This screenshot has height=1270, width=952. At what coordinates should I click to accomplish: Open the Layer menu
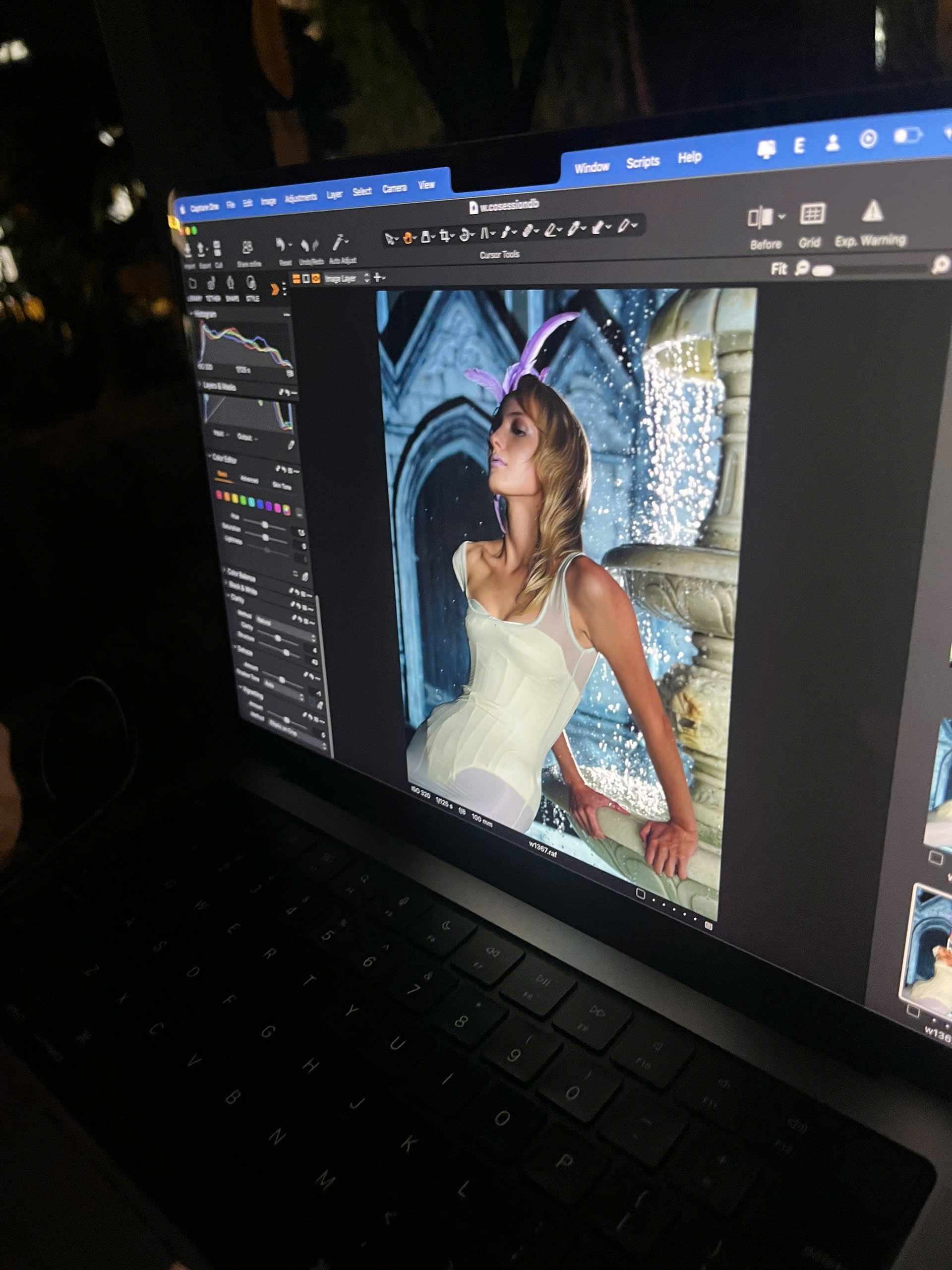pos(335,194)
